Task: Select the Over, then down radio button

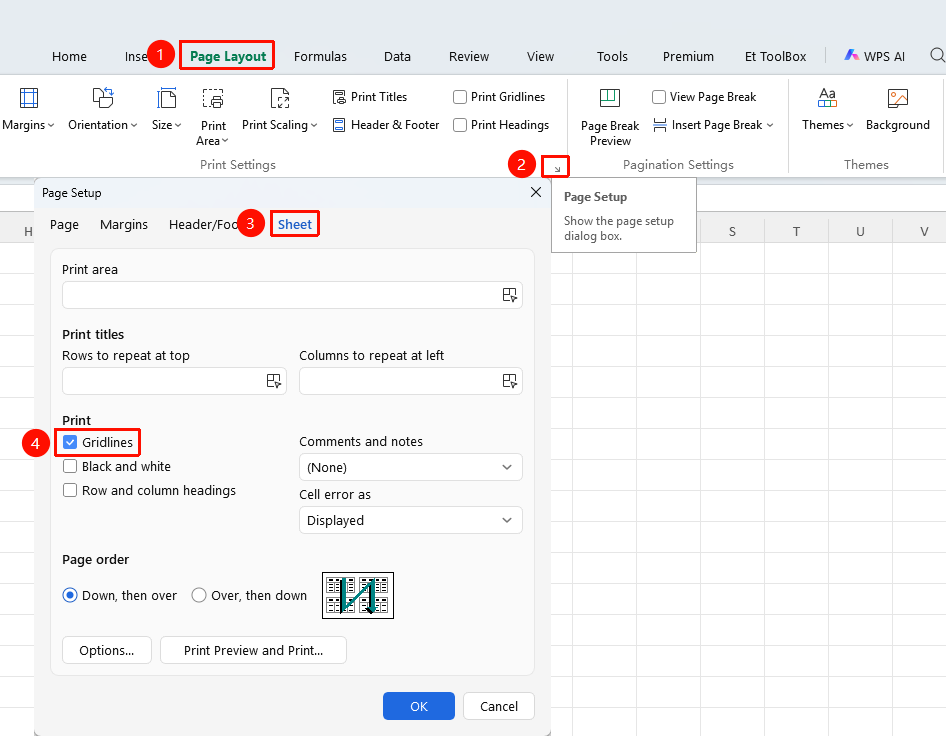Action: tap(198, 595)
